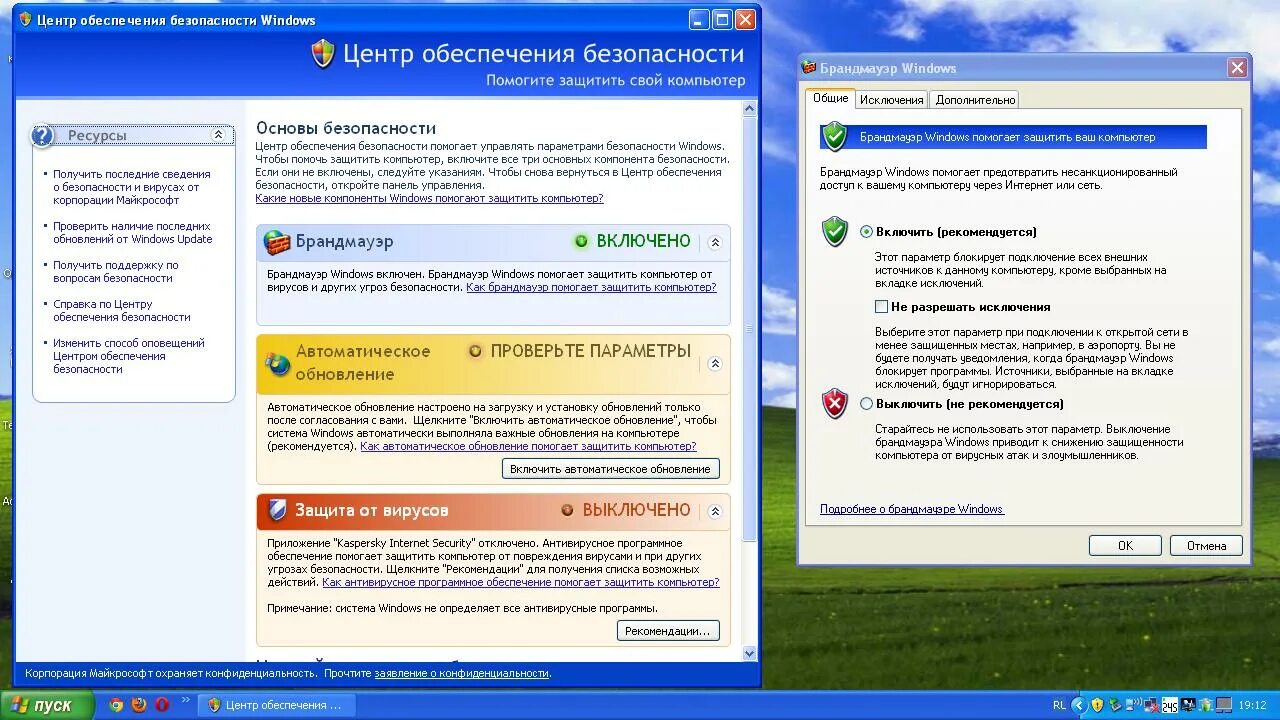Open Получить поддержку по вопросам безопасности link
The width and height of the screenshot is (1280, 720).
116,272
